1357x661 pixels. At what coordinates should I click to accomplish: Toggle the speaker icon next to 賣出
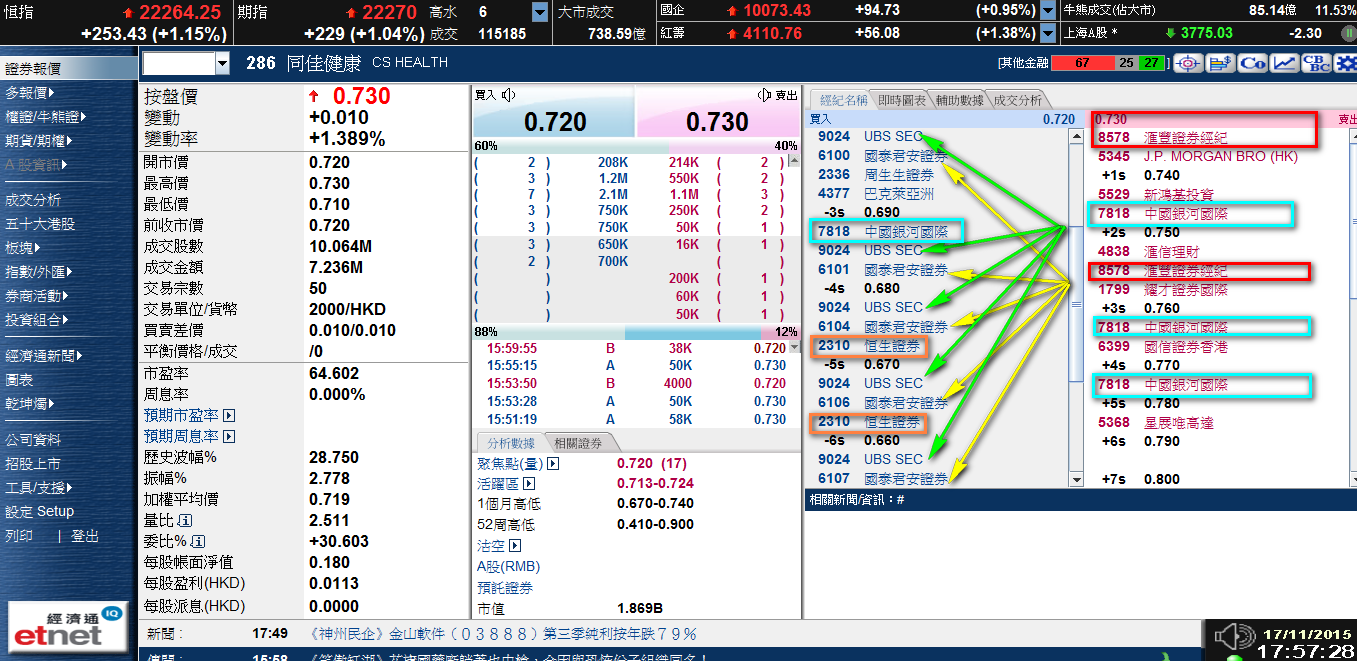pyautogui.click(x=765, y=95)
